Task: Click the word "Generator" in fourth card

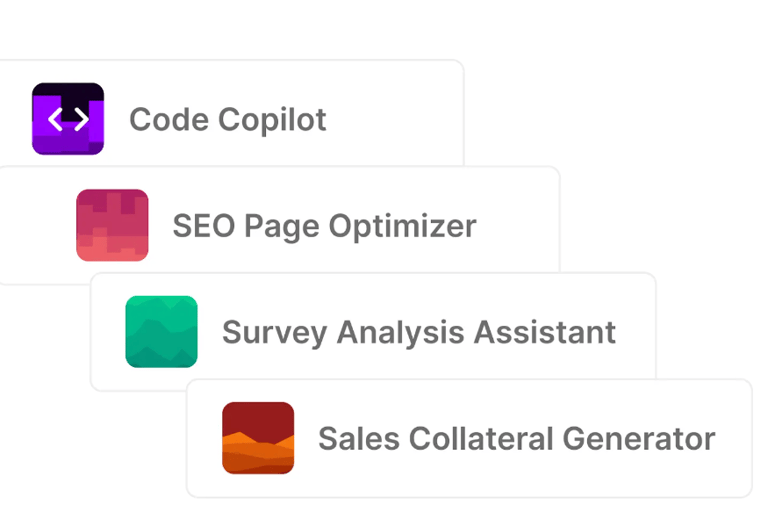Action: click(639, 439)
